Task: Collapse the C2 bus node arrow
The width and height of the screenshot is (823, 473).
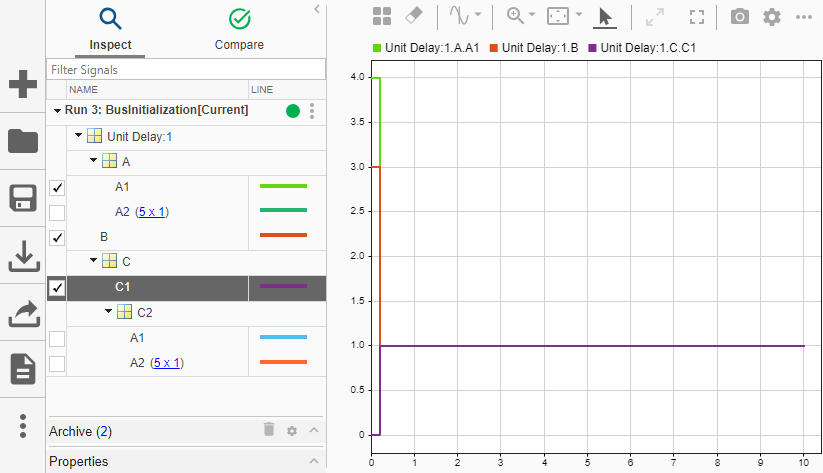Action: coord(108,311)
